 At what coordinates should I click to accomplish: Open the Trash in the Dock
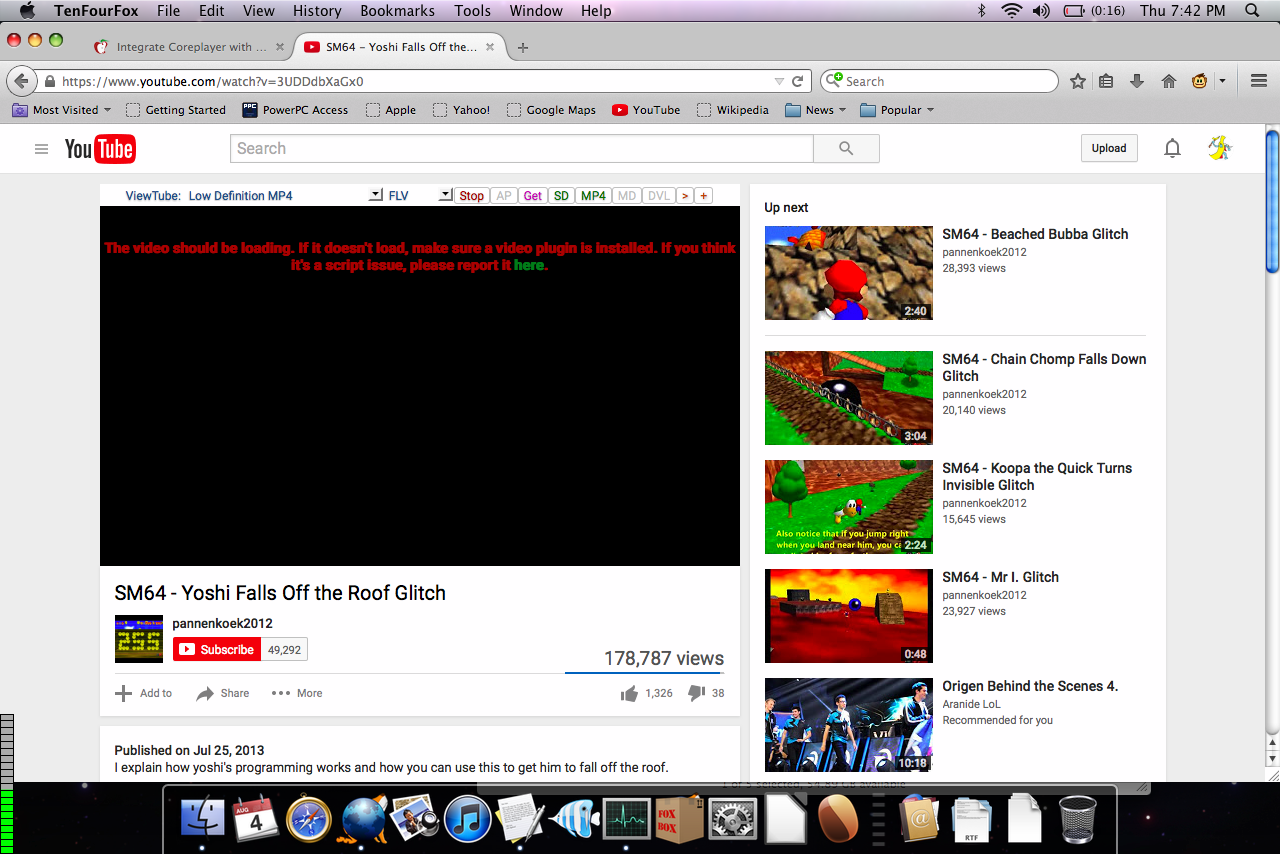click(1077, 819)
